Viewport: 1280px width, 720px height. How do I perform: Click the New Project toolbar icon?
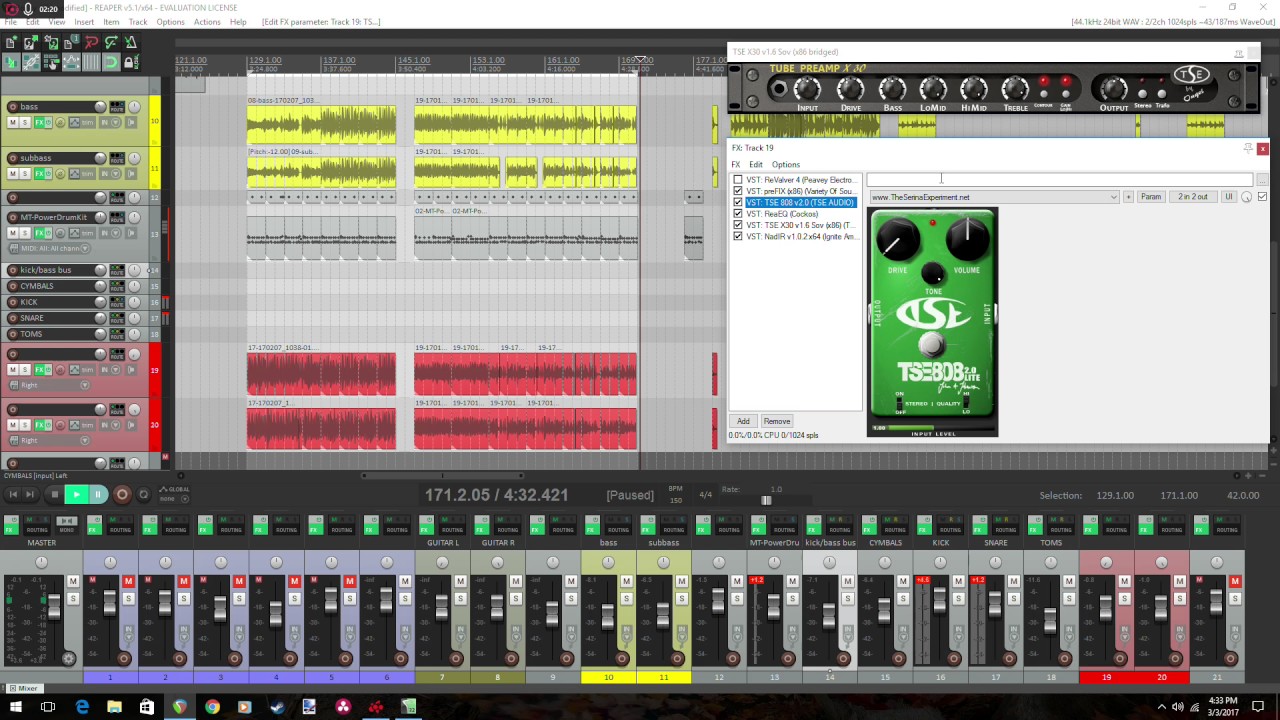11,42
